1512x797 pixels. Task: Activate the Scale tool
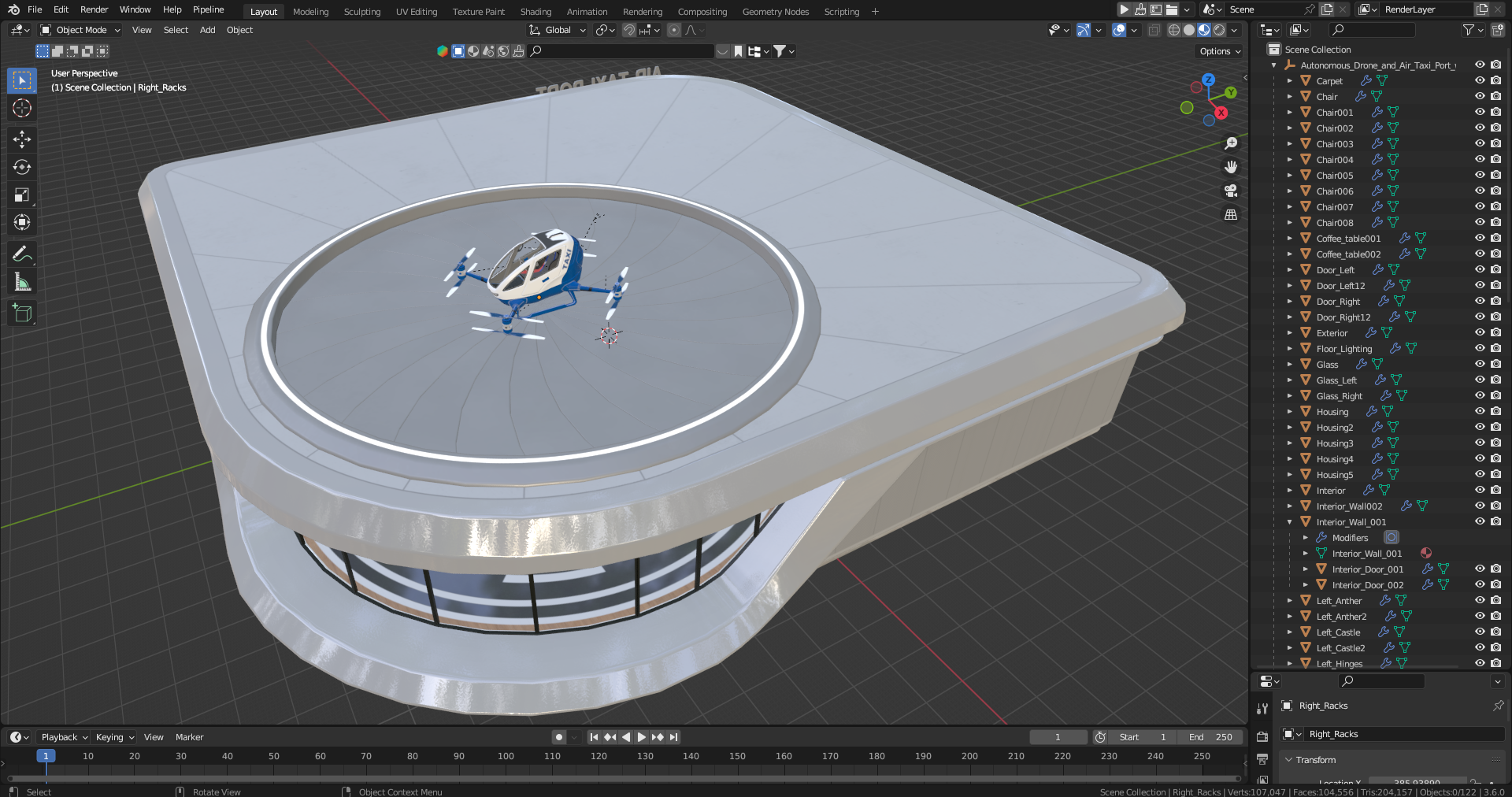(22, 195)
